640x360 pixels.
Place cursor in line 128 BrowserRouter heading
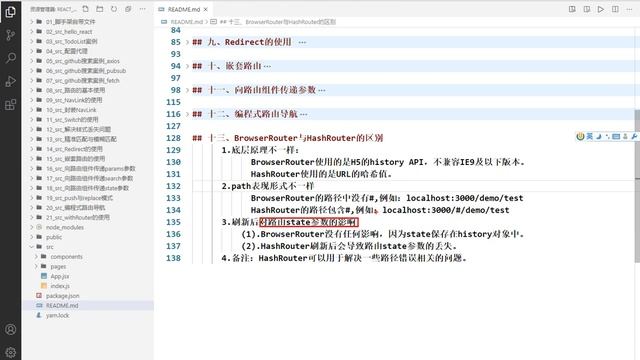[288, 138]
